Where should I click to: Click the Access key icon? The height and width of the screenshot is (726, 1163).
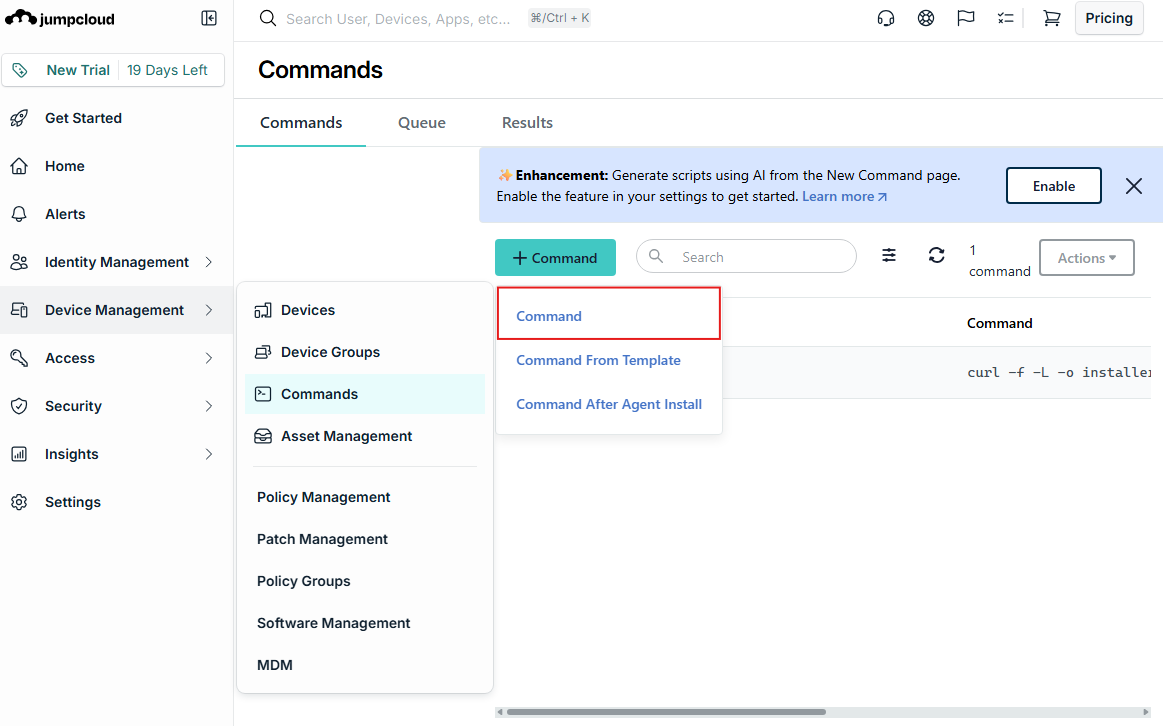pyautogui.click(x=19, y=358)
